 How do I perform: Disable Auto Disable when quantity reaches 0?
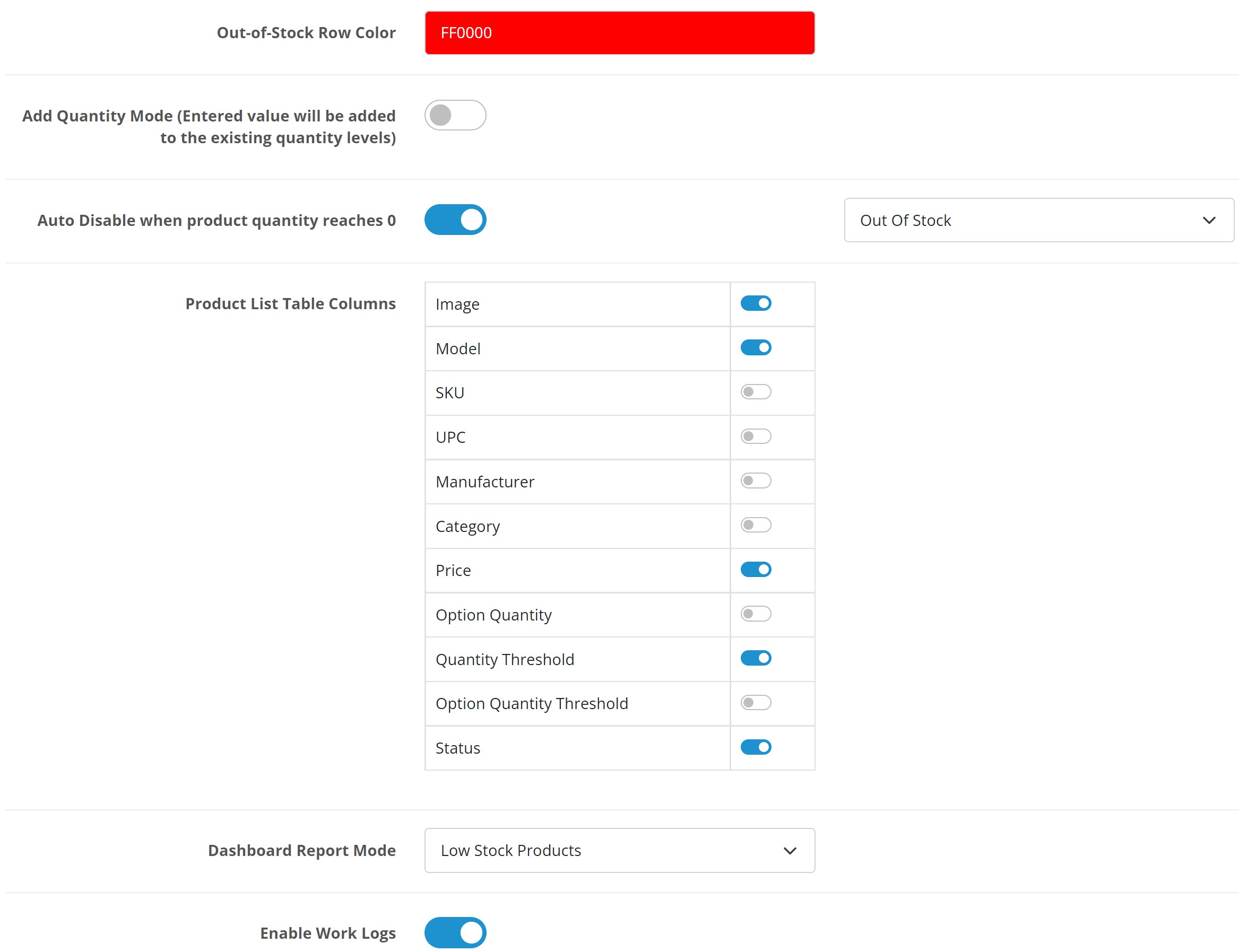[x=455, y=220]
